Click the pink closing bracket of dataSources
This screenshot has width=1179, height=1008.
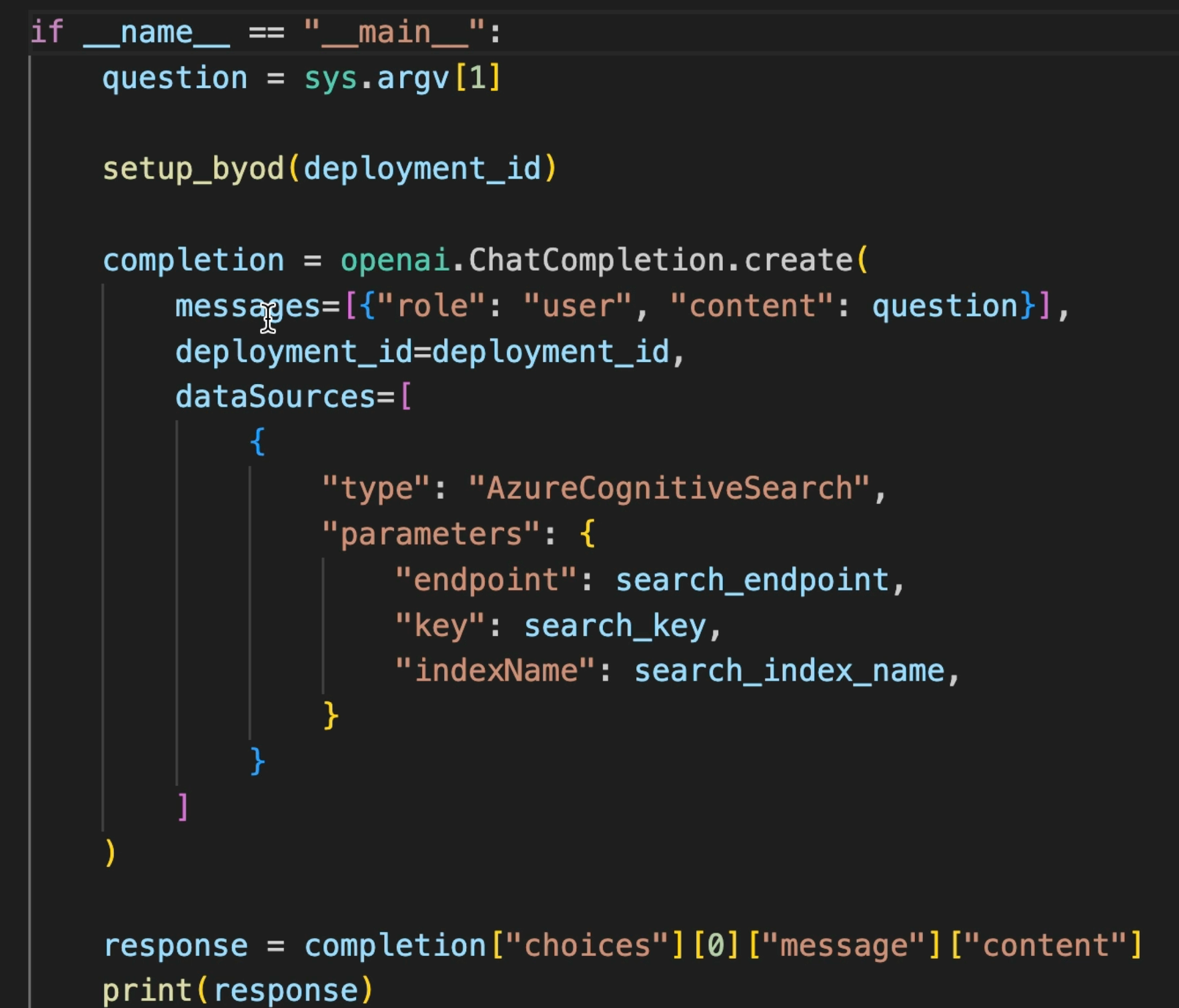pyautogui.click(x=183, y=807)
